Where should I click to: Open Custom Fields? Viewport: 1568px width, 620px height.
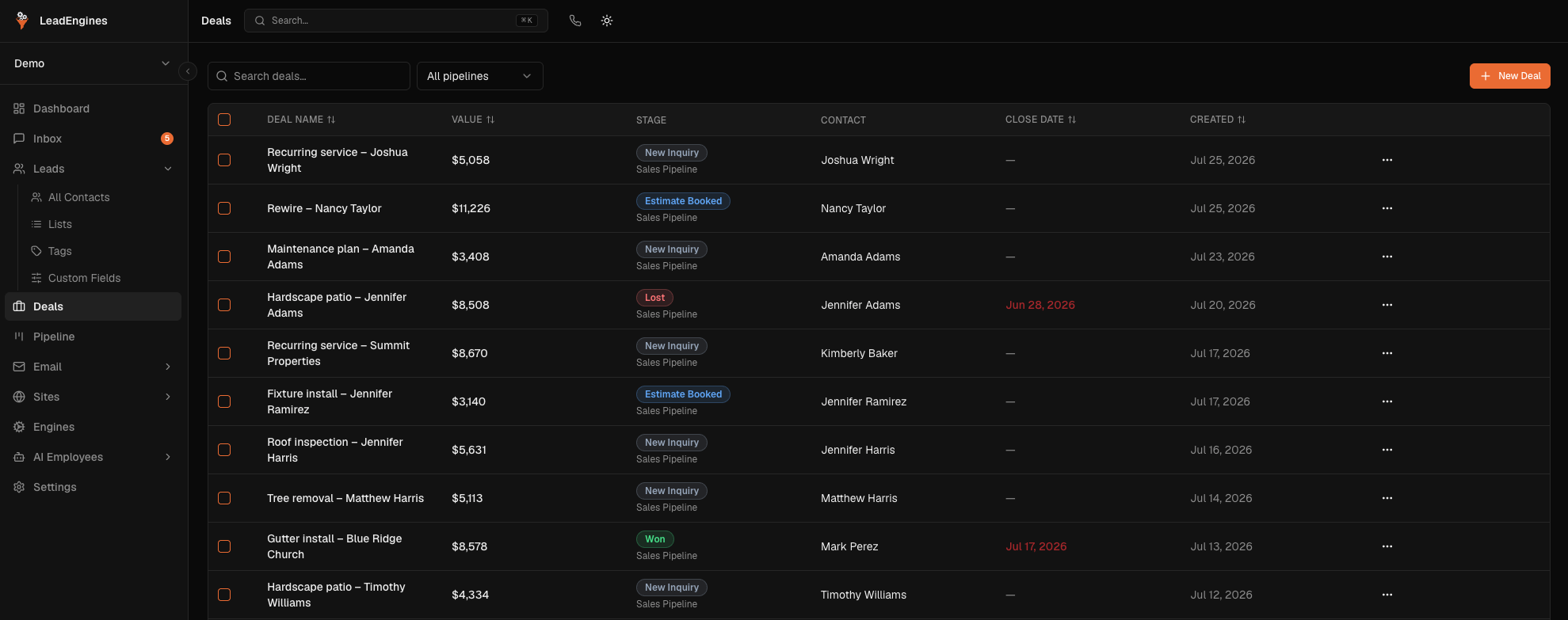102,278
